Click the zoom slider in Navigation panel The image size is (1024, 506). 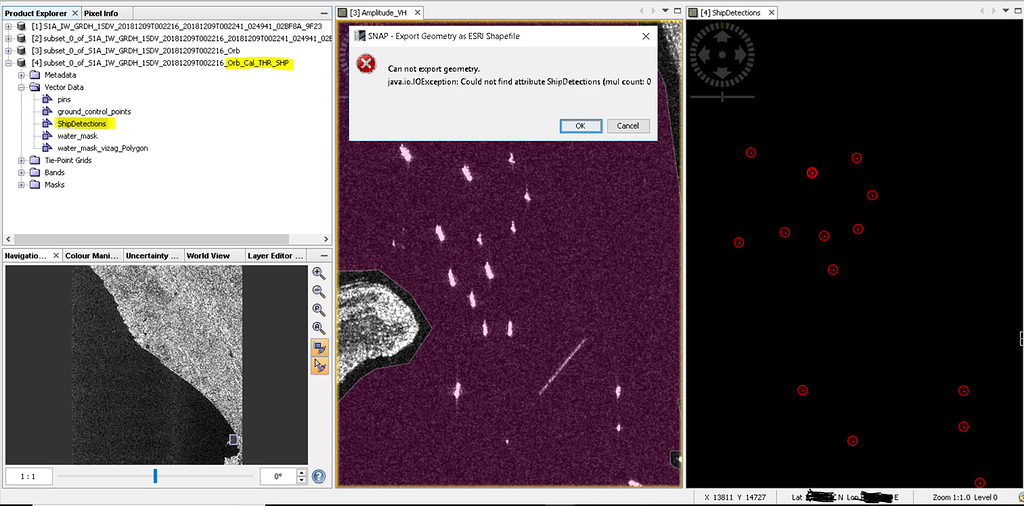click(155, 476)
